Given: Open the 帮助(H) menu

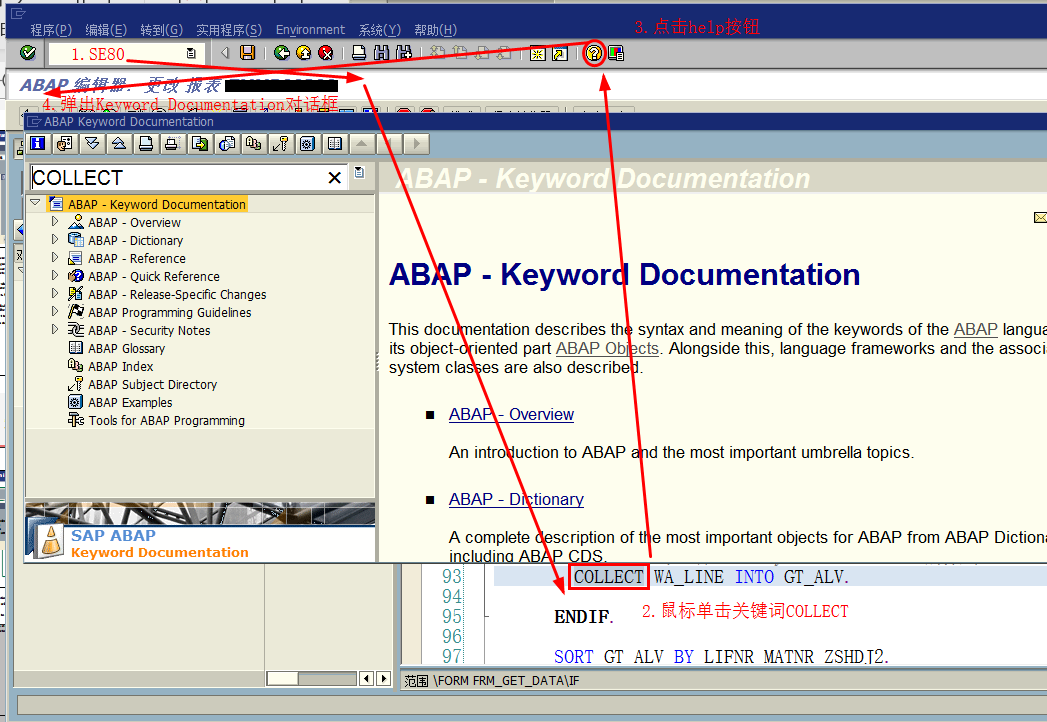Looking at the screenshot, I should 435,29.
